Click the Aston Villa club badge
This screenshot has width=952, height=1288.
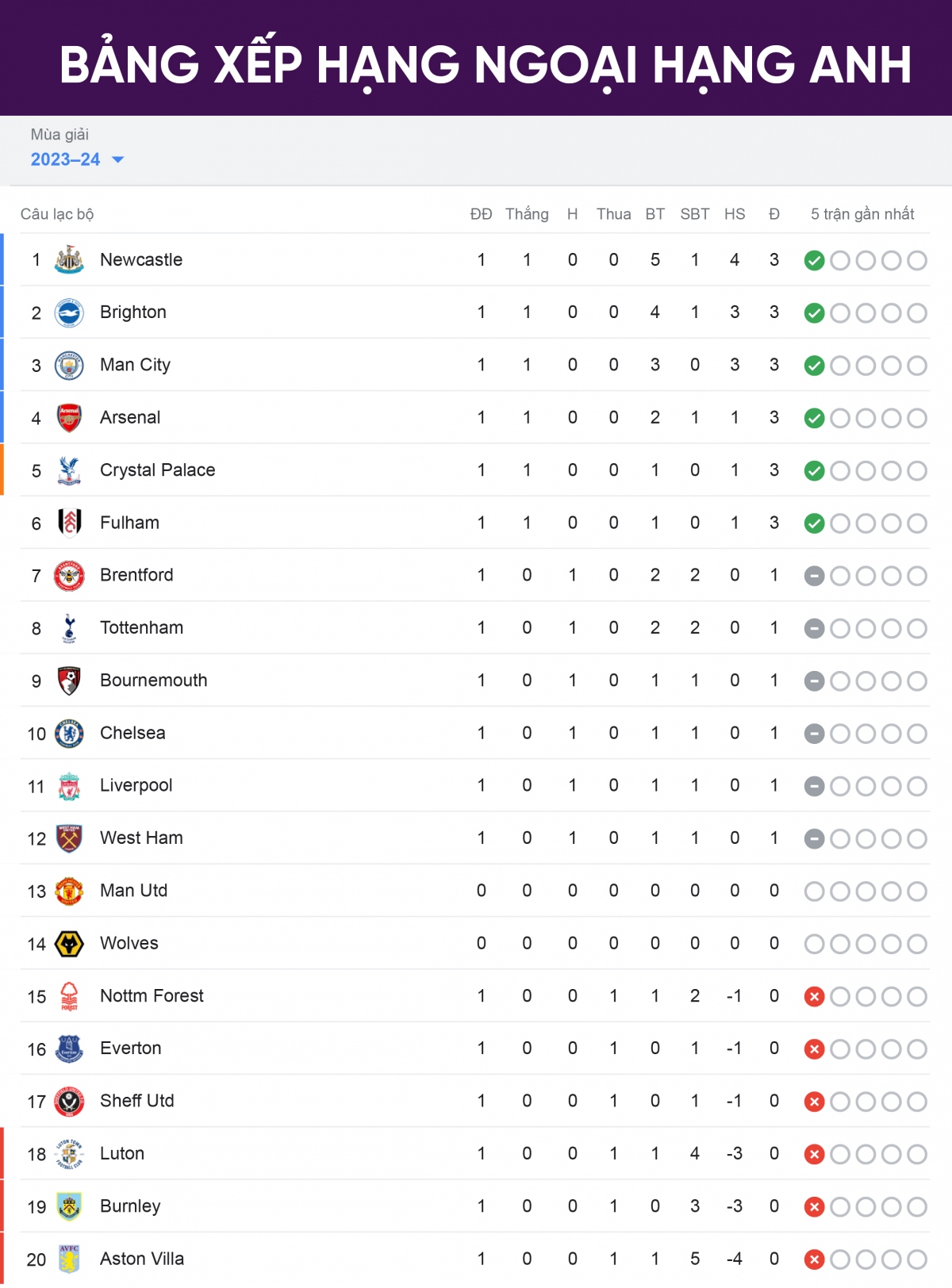pos(69,1259)
